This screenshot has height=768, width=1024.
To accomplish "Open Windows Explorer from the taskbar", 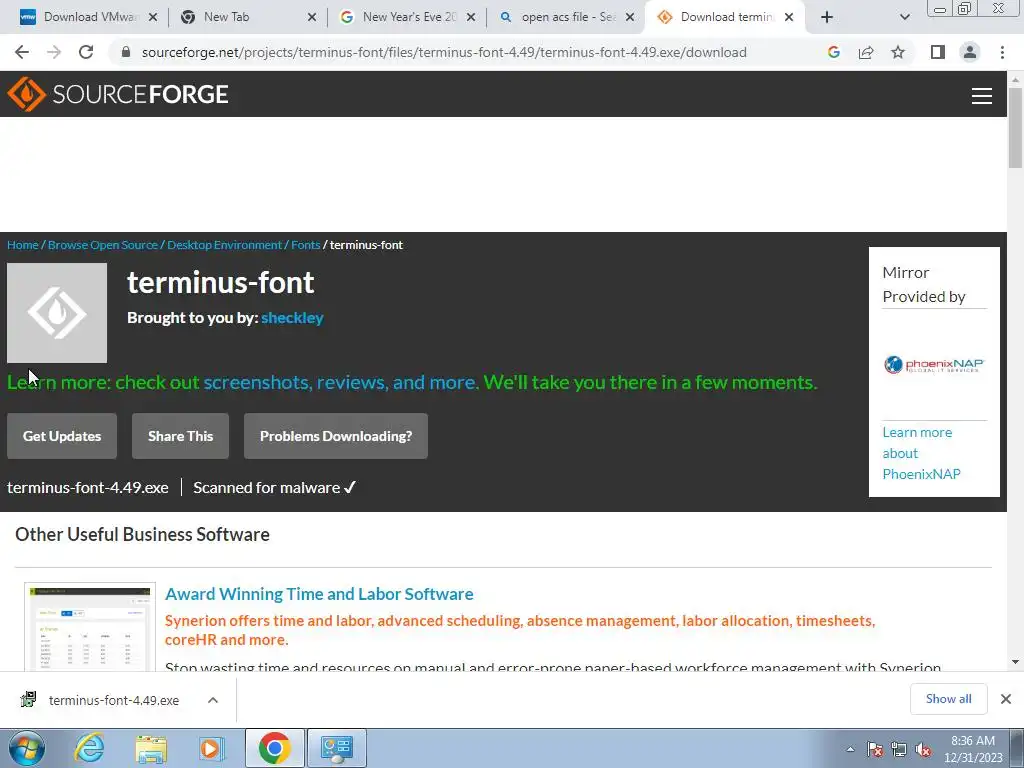I will [151, 748].
